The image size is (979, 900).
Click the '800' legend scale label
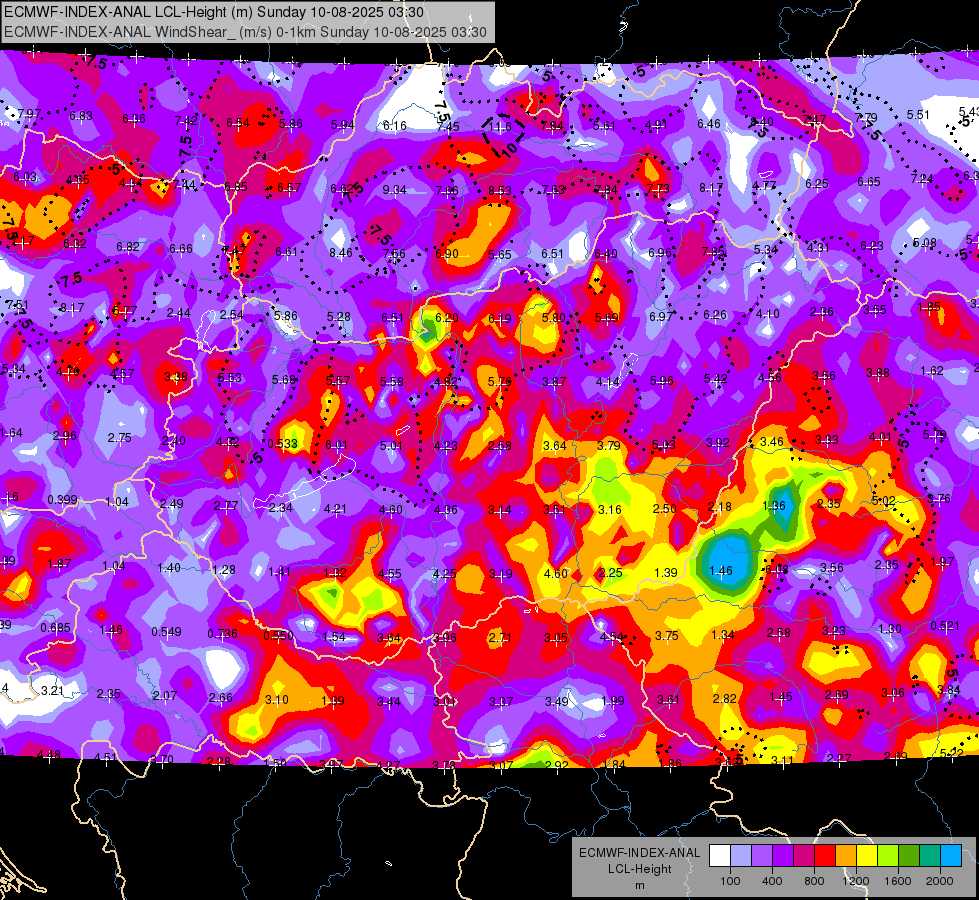(x=814, y=881)
